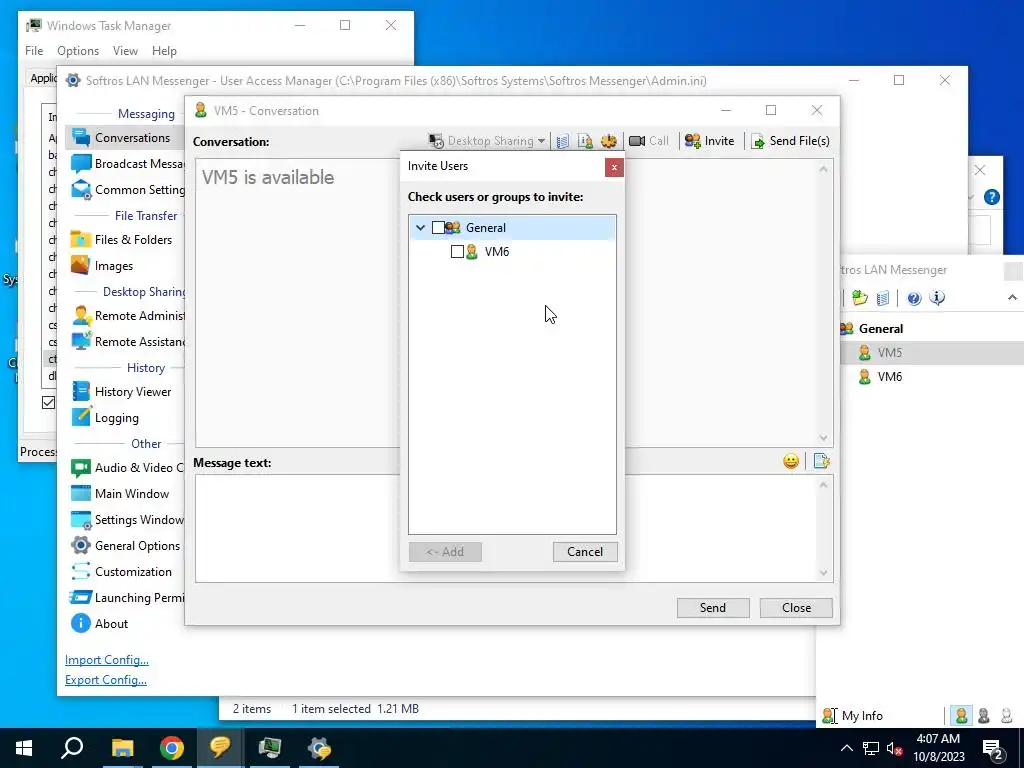Image resolution: width=1024 pixels, height=768 pixels.
Task: Tick the VM6 checkbox in Invite Users
Action: point(457,251)
